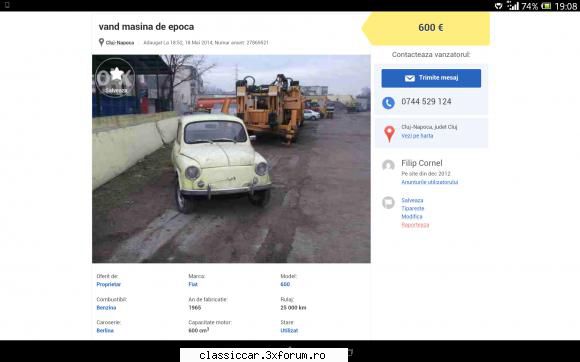
Task: Click seller name Filip Cornel
Action: click(x=422, y=163)
